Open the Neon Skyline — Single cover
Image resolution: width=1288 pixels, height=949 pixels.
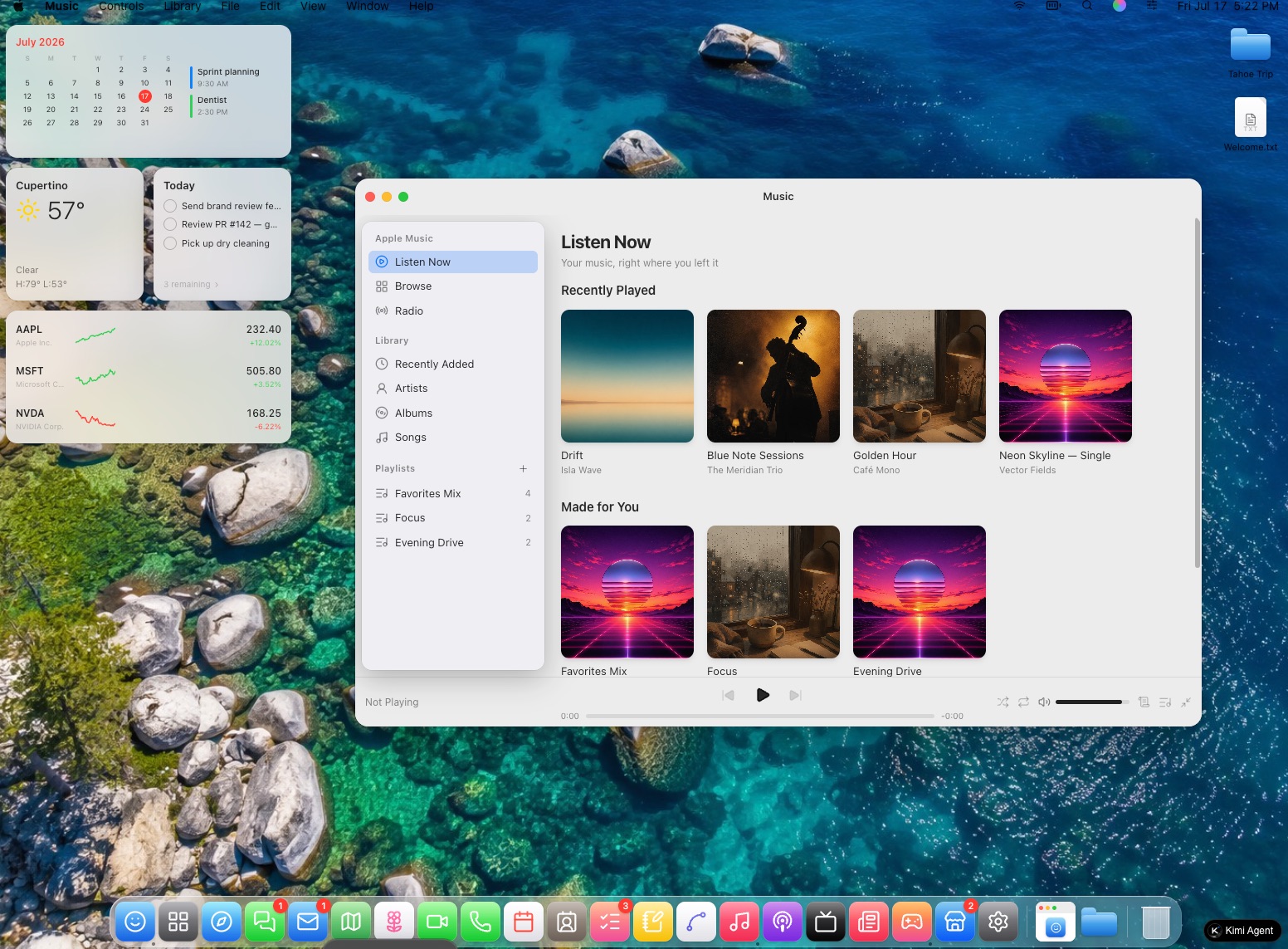1066,376
